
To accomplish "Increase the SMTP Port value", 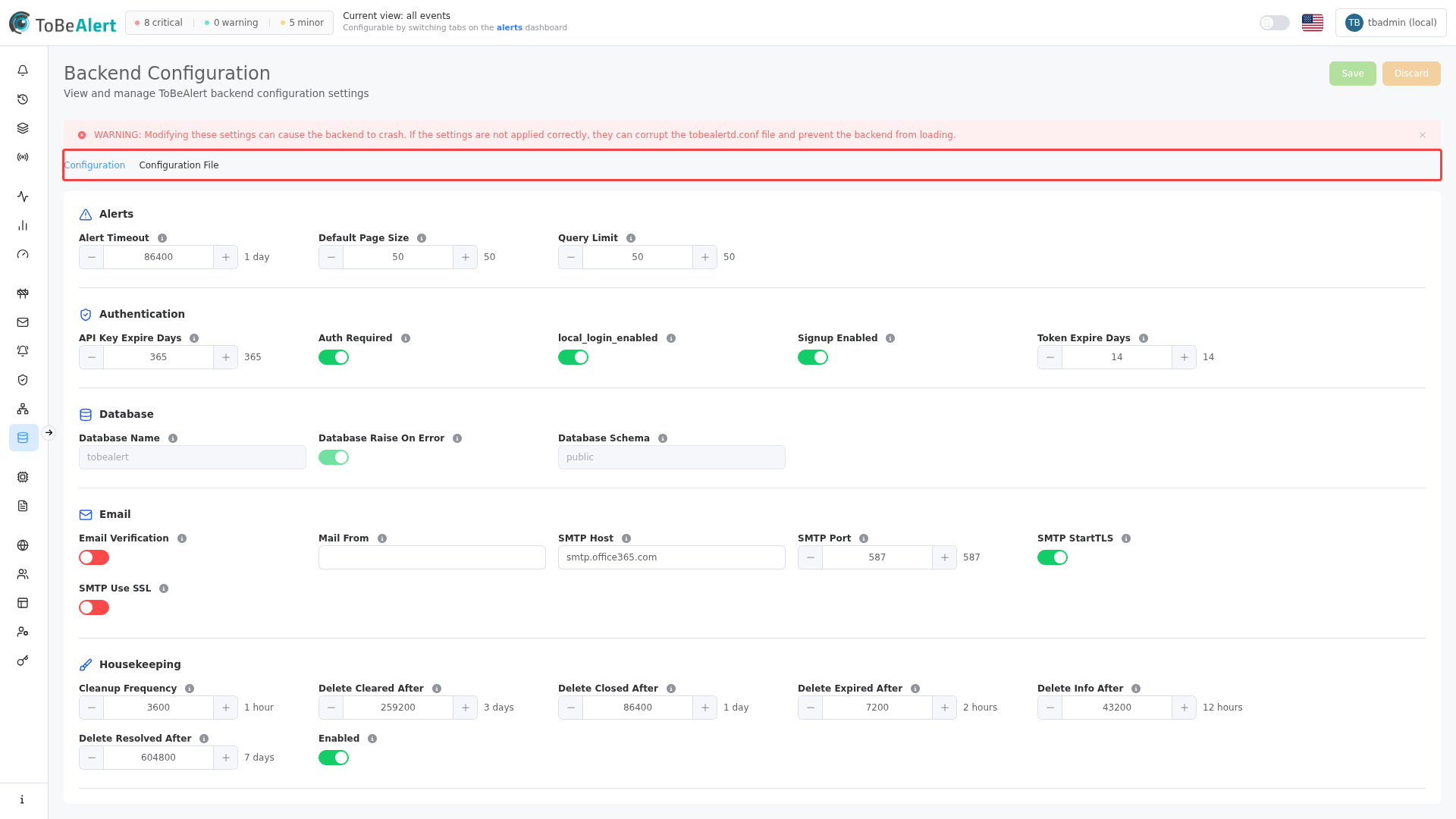I will point(944,557).
